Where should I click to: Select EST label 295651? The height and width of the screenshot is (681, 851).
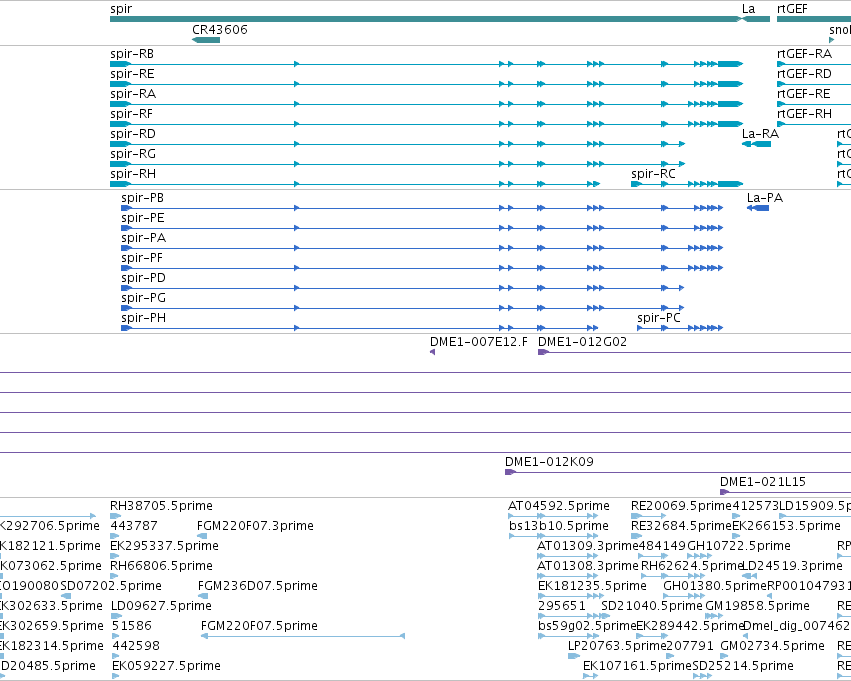(x=562, y=606)
